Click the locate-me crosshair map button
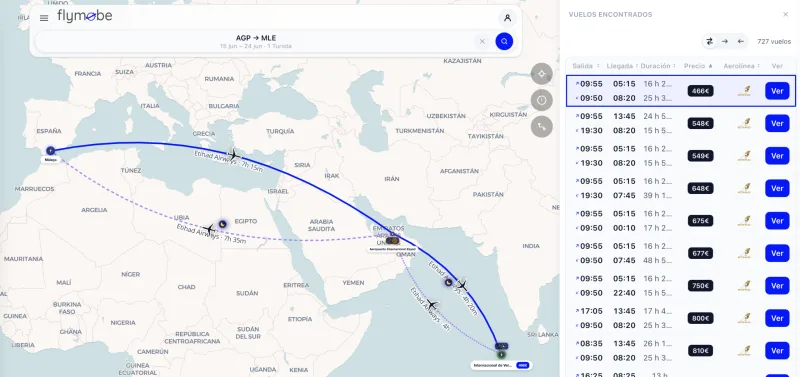The width and height of the screenshot is (800, 377). tap(541, 74)
